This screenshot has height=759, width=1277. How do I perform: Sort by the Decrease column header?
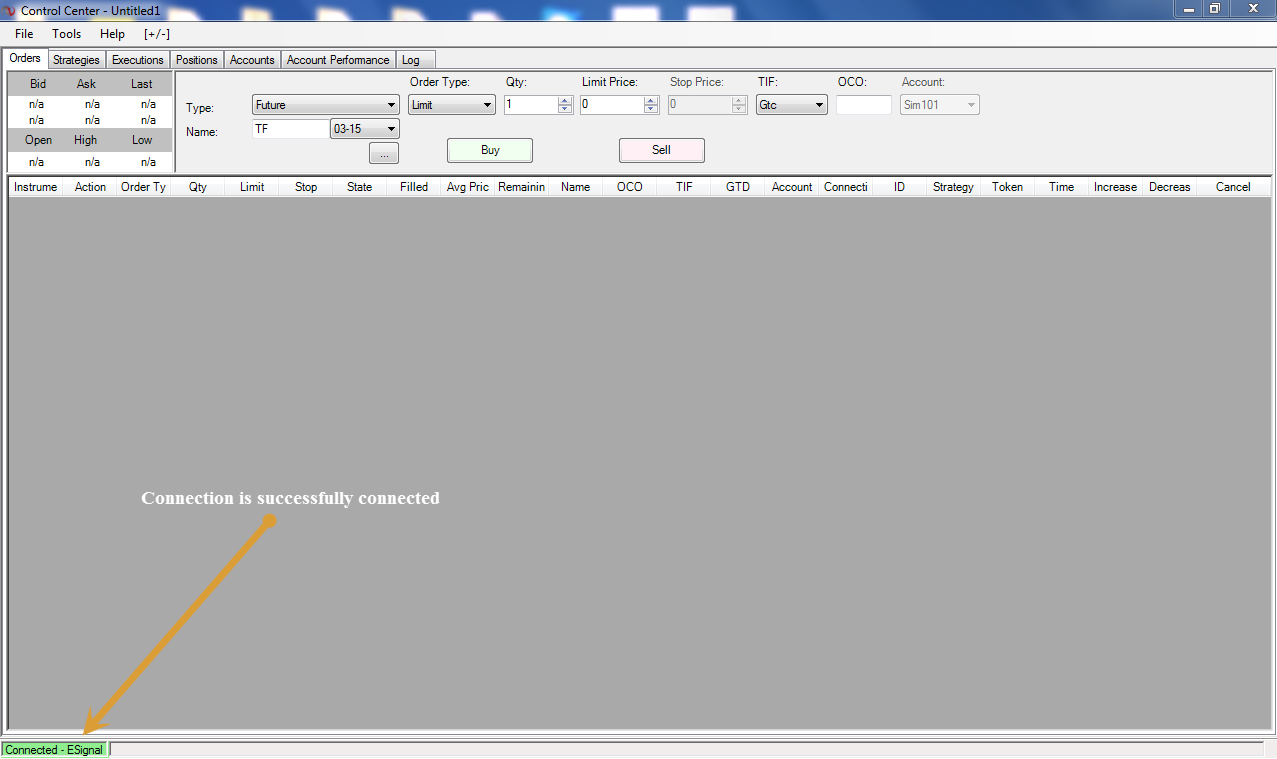click(x=1170, y=187)
